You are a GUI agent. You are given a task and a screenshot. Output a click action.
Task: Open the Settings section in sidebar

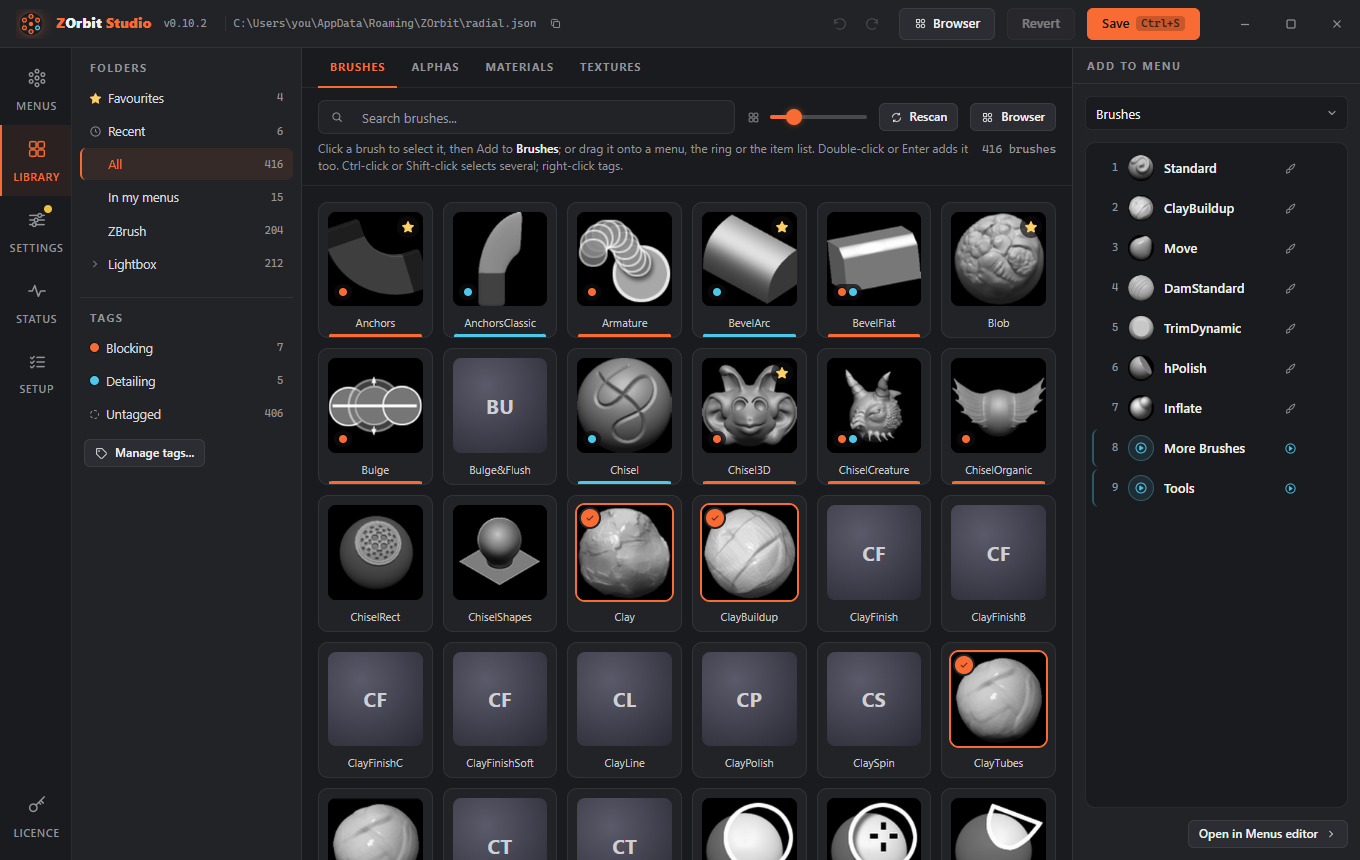coord(36,231)
